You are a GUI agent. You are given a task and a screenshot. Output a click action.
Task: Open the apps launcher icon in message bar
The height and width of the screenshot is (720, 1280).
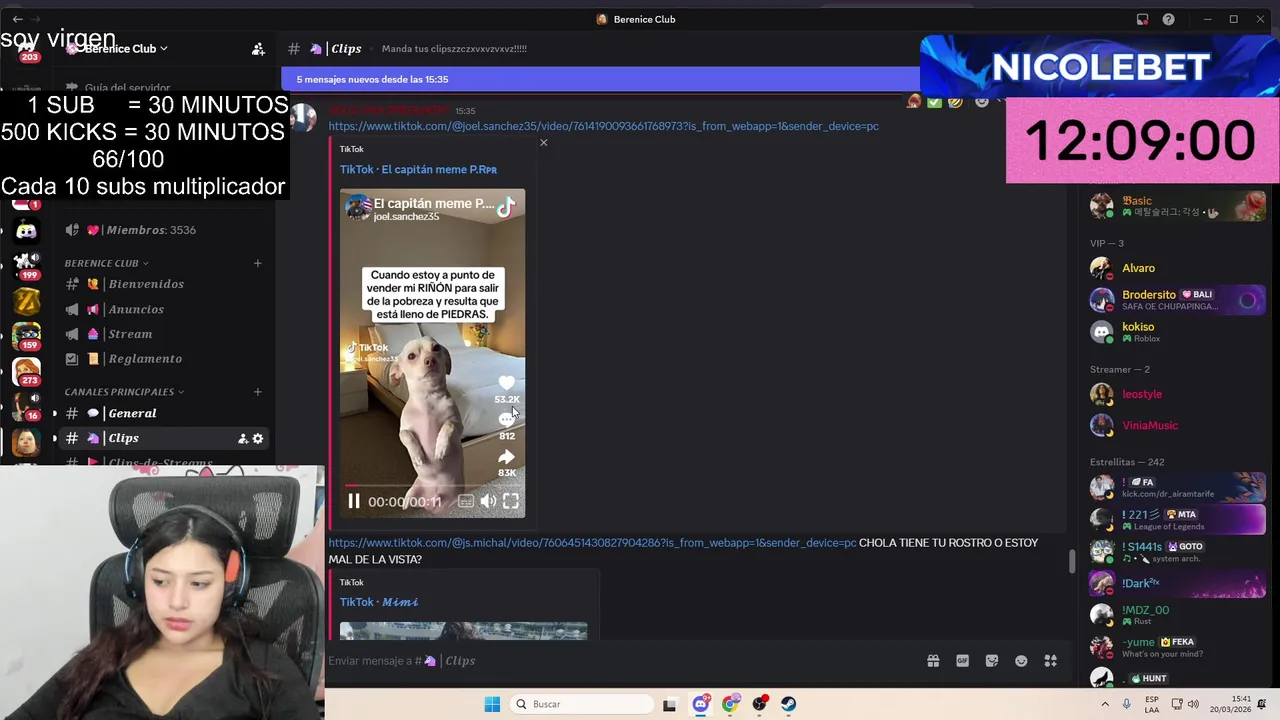(x=1051, y=661)
